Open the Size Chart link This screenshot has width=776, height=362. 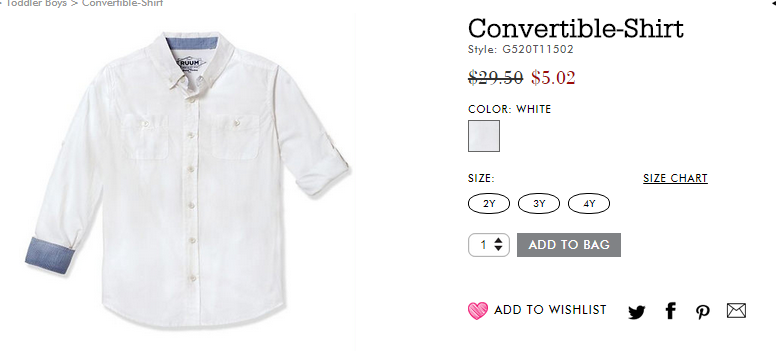click(x=675, y=178)
